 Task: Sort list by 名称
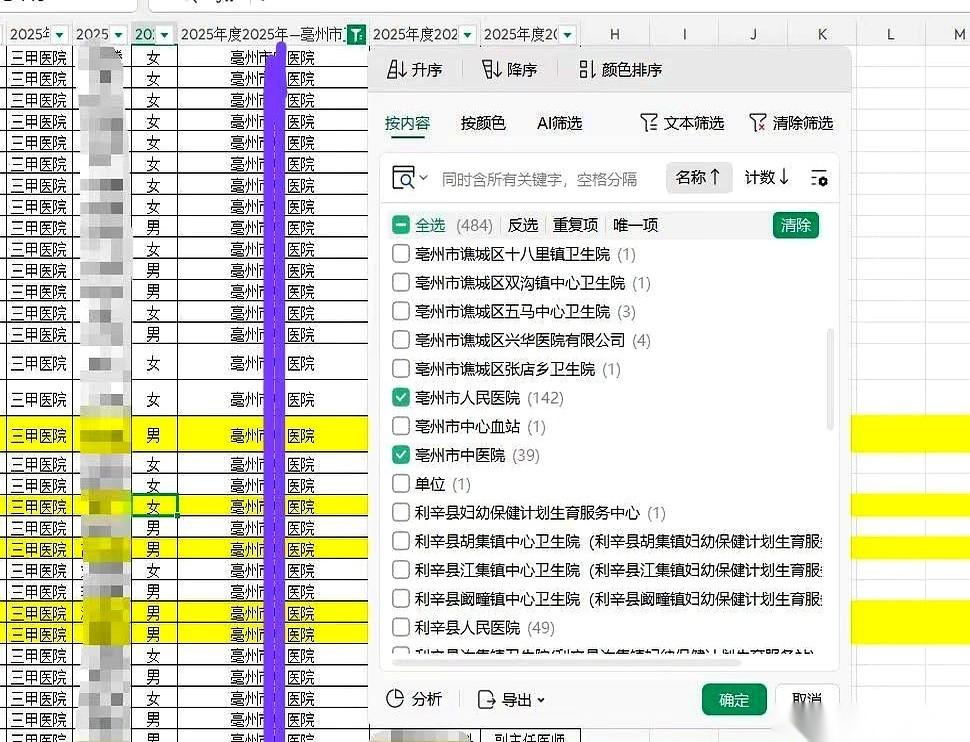click(x=699, y=178)
